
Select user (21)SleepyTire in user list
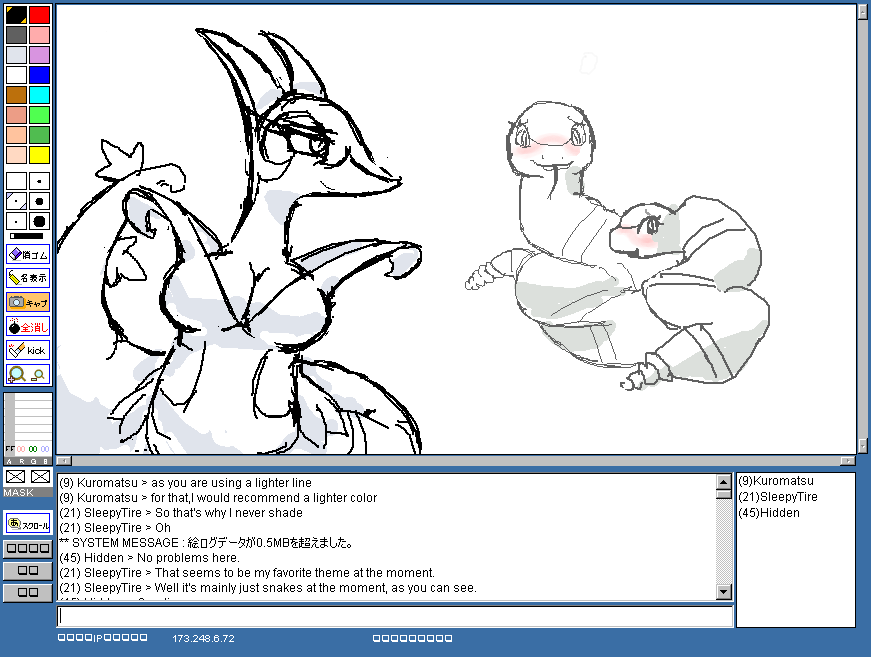778,497
